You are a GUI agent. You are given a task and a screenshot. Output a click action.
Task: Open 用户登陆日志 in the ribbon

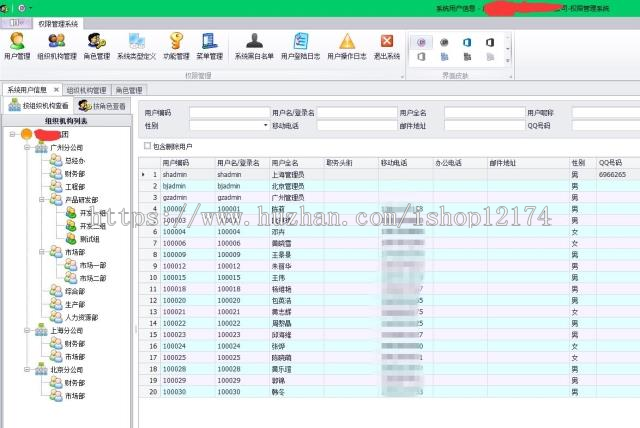click(301, 46)
